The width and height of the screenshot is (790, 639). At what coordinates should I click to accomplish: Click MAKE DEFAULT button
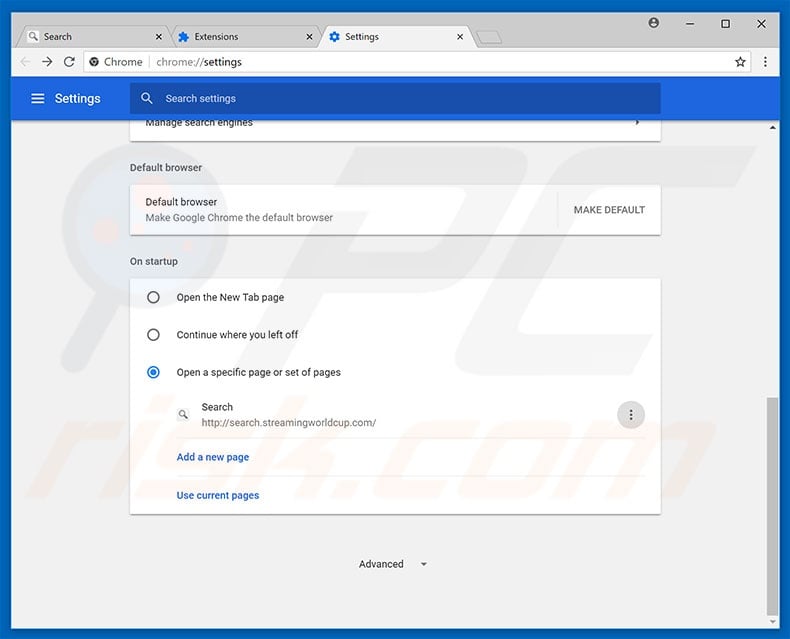(x=609, y=210)
